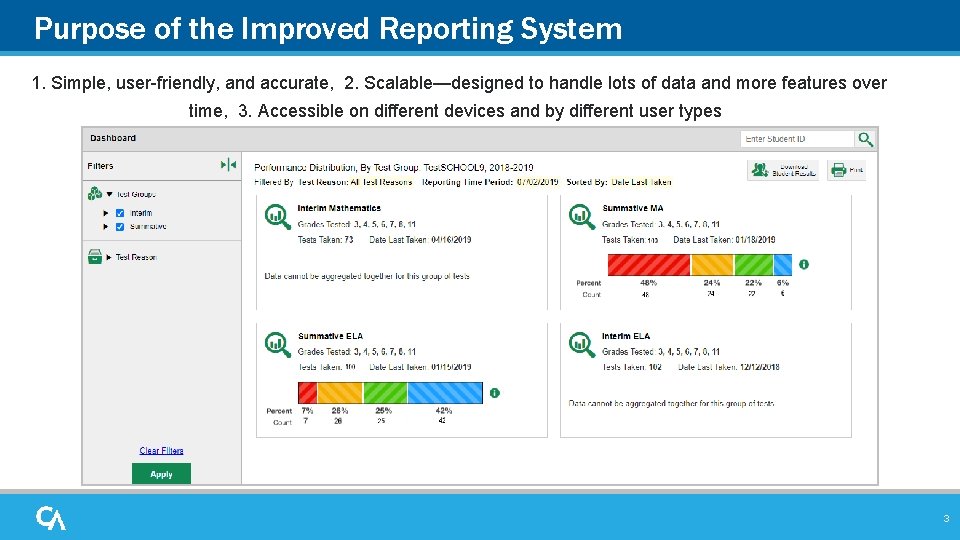The image size is (960, 540).
Task: Click the Dashboard heading
Action: [113, 138]
